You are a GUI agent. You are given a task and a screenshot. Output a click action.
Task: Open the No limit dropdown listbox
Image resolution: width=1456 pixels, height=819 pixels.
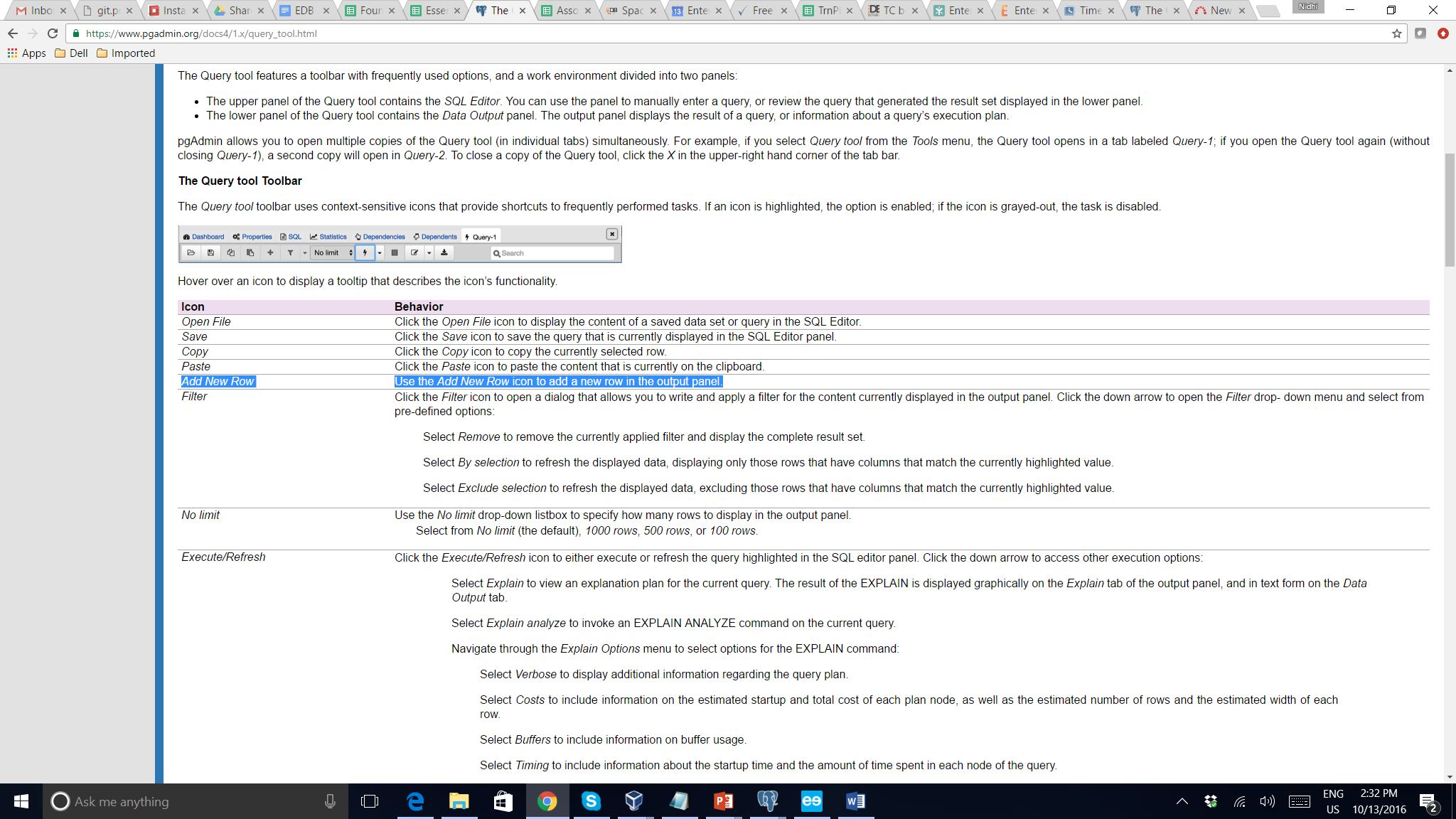coord(331,252)
